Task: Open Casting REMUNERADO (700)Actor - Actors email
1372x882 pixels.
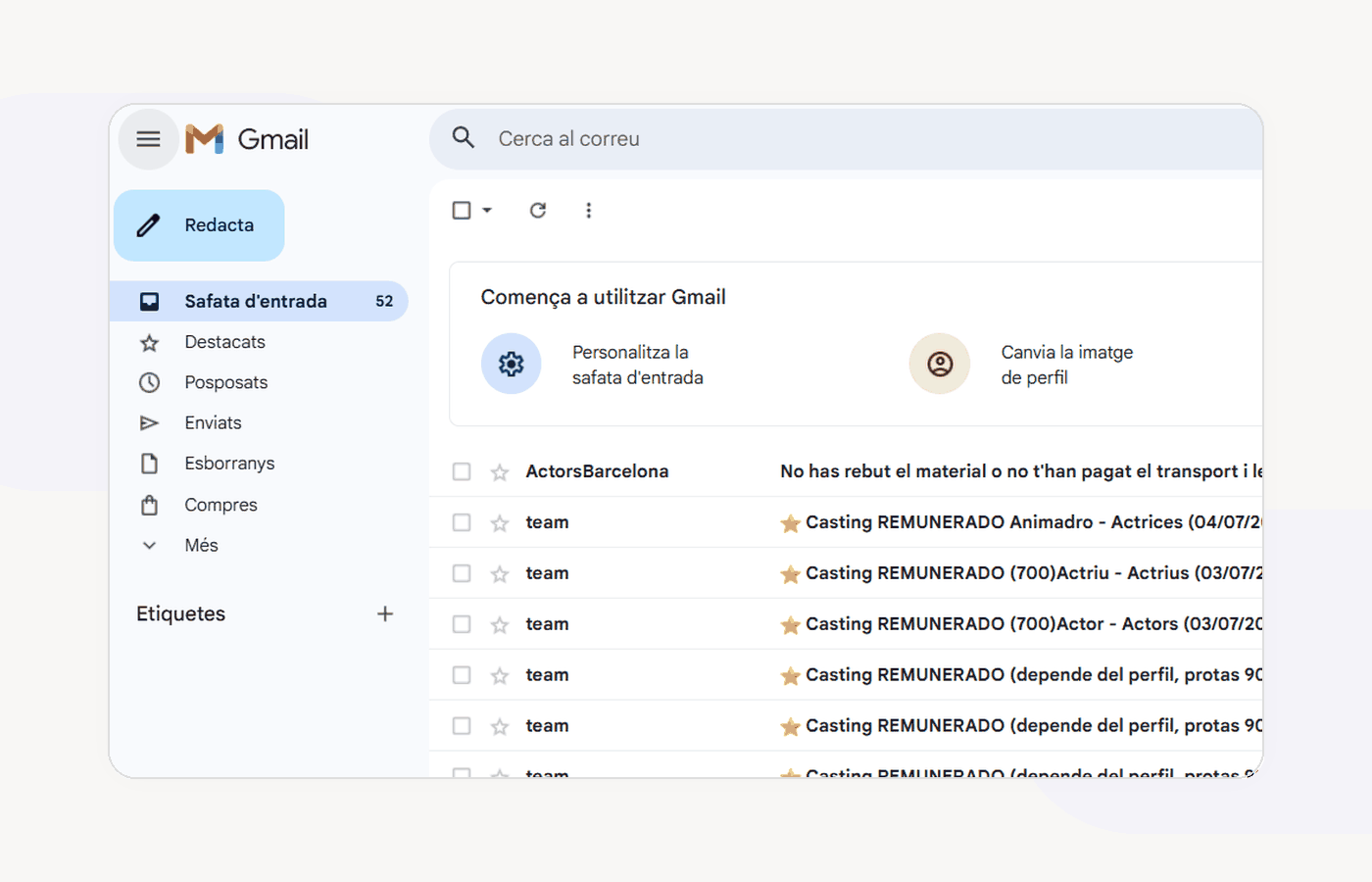Action: tap(1021, 624)
